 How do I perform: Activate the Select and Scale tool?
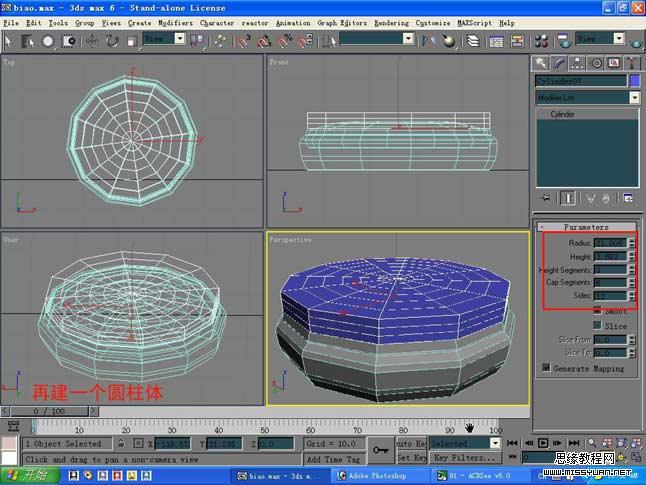131,41
